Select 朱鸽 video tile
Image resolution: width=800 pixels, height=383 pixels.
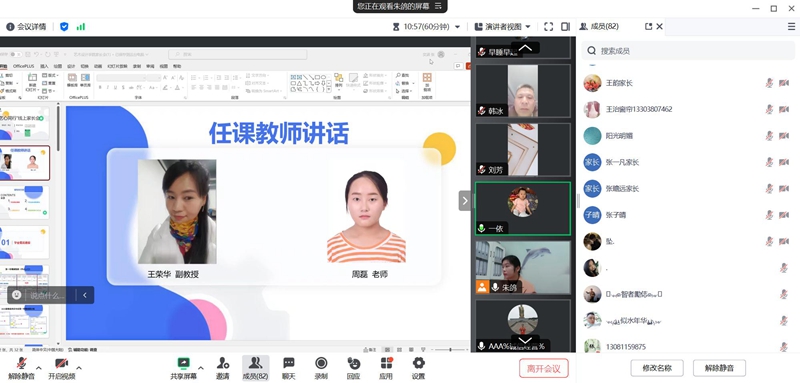pos(522,268)
